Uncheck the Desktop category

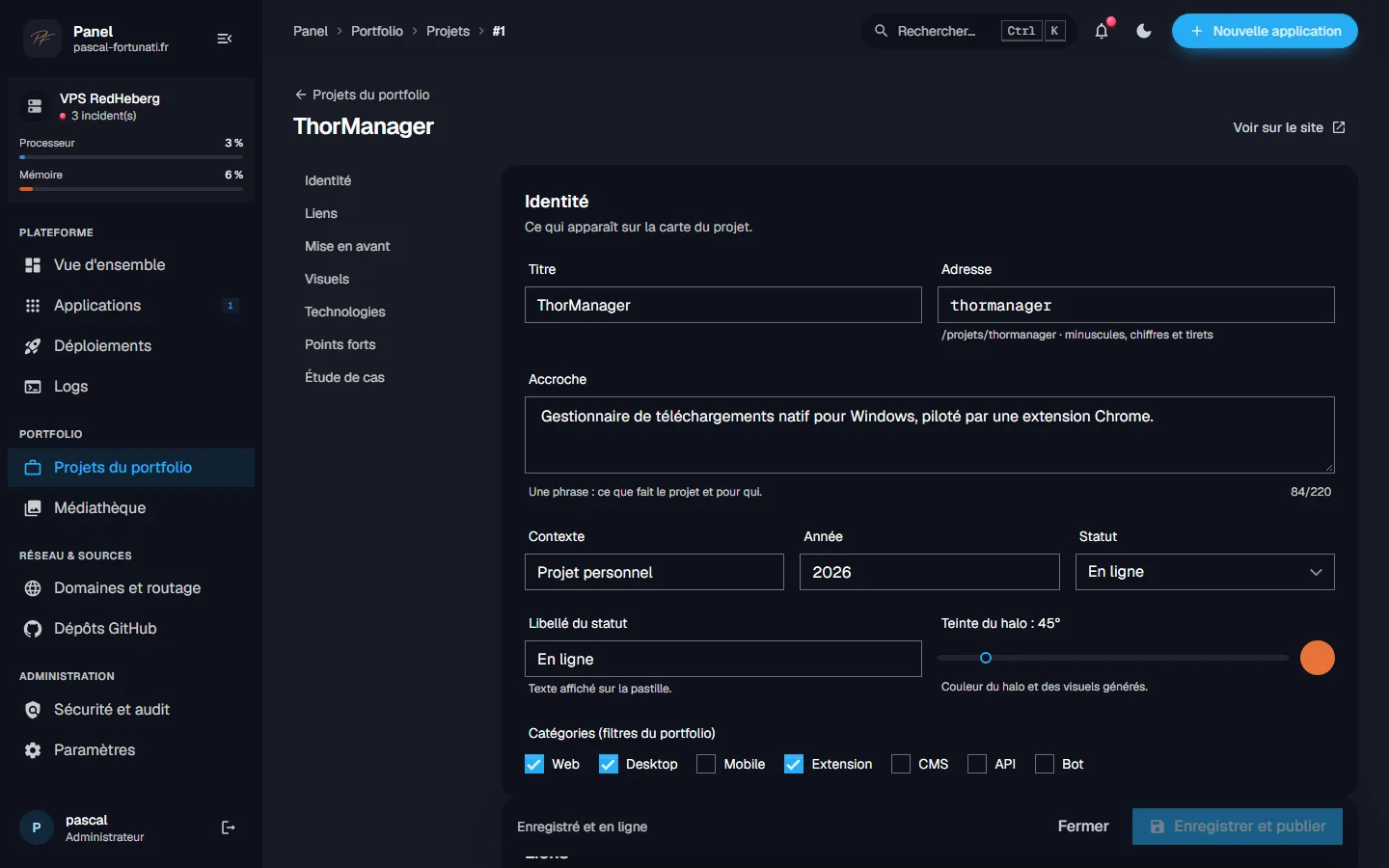609,764
